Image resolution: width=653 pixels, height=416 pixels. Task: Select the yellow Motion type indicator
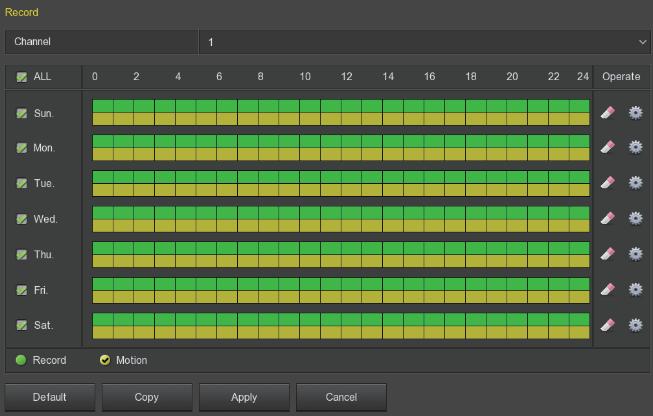pos(105,360)
